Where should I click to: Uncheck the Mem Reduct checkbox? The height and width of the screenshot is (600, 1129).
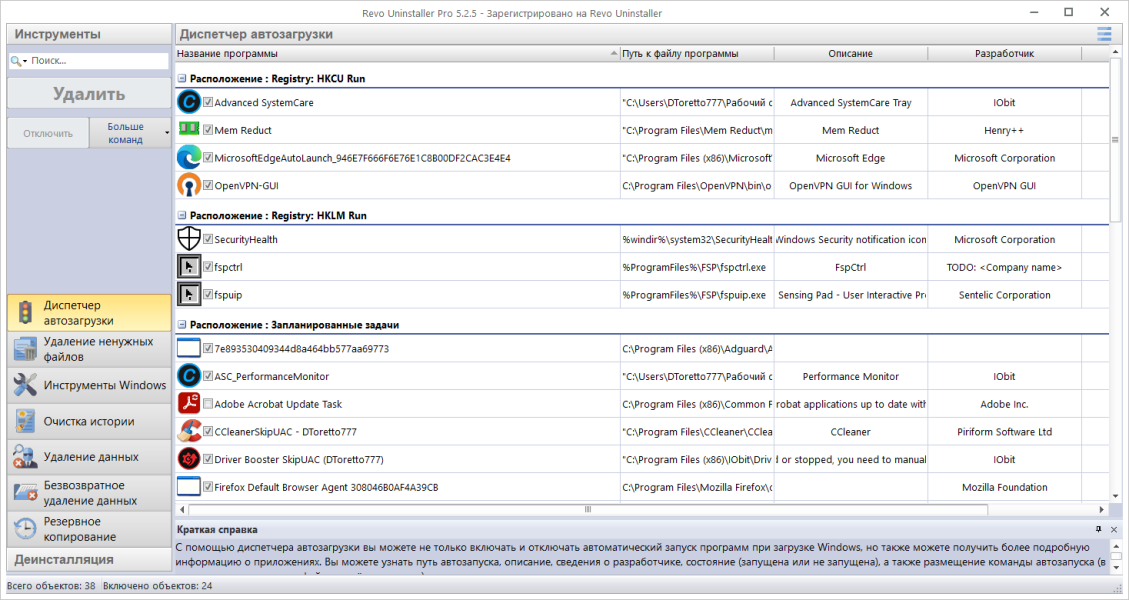point(208,130)
